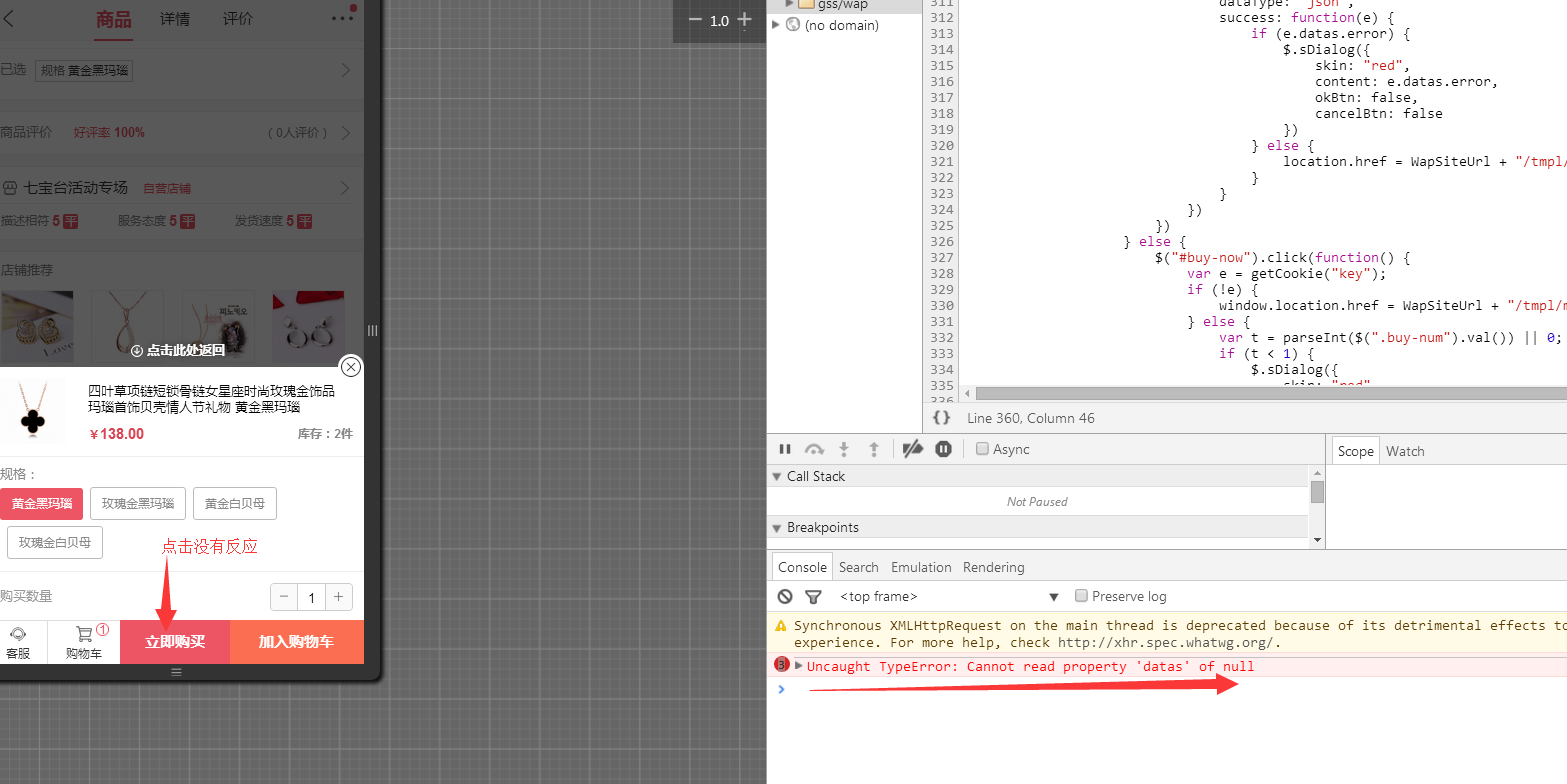Open the earrings recommended product thumbnail
1567x784 pixels.
pyautogui.click(x=37, y=327)
